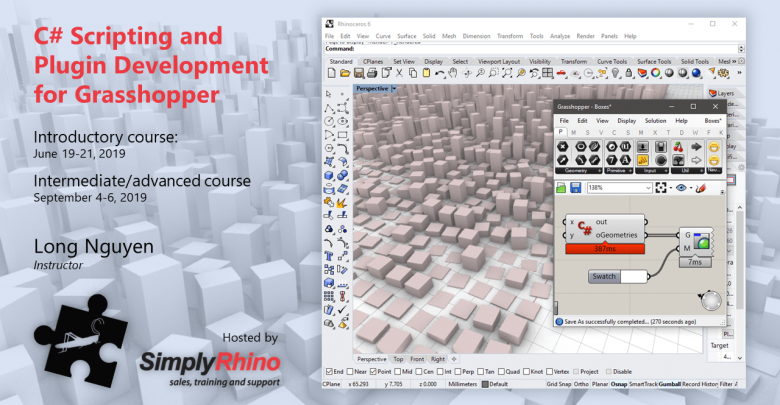Click the C# script component icon
Image resolution: width=780 pixels, height=405 pixels.
(x=585, y=228)
